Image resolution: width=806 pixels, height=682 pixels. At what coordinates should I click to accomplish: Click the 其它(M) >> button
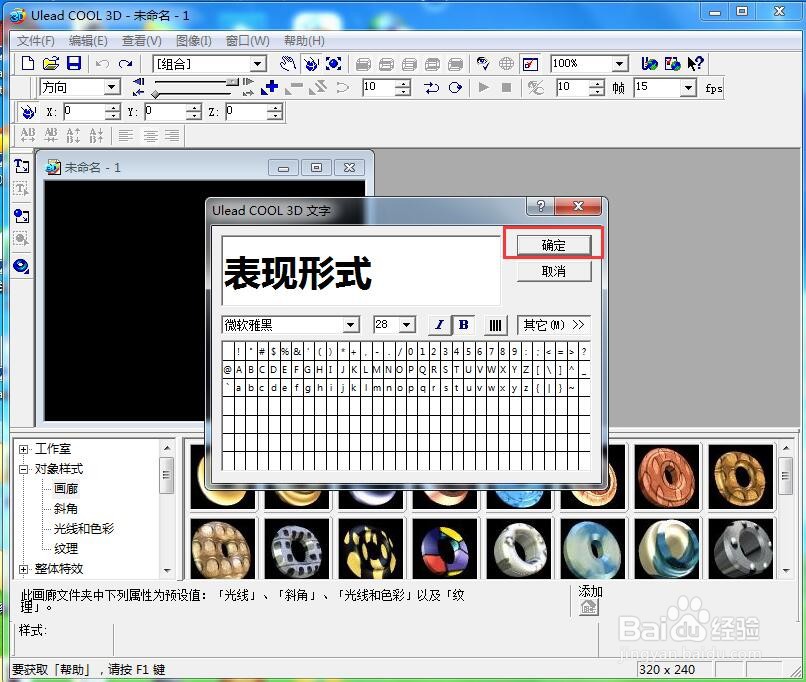pos(554,325)
